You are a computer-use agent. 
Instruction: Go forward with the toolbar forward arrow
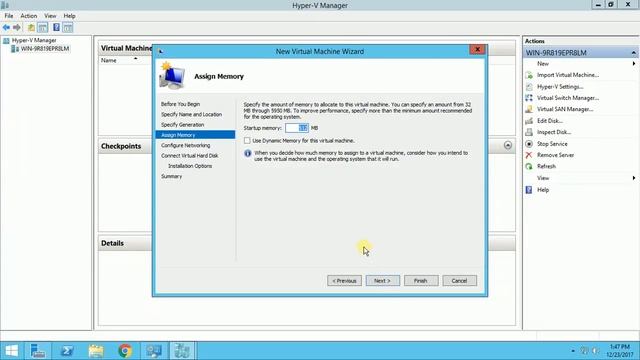point(17,27)
